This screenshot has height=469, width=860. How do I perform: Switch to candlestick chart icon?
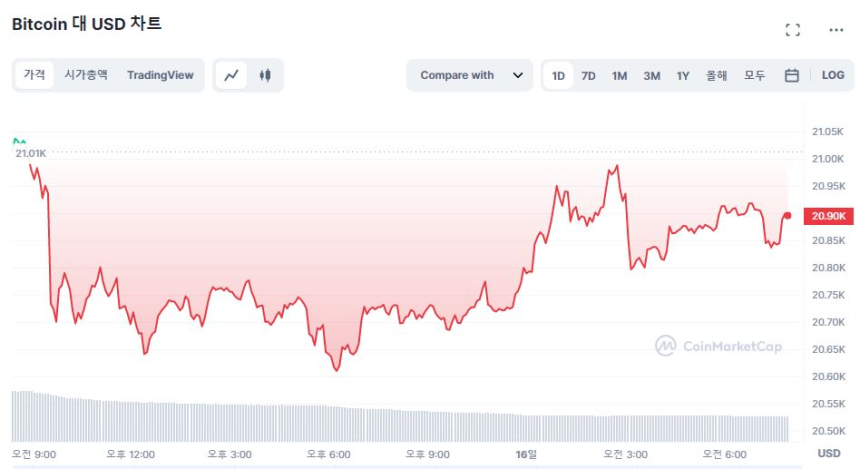[265, 75]
